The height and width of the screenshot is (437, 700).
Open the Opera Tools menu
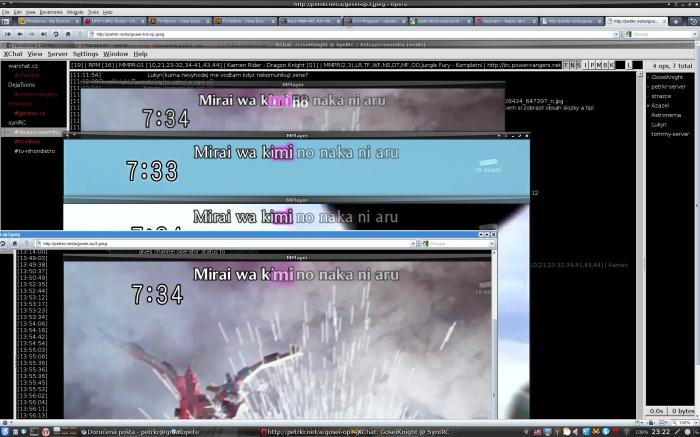(93, 12)
